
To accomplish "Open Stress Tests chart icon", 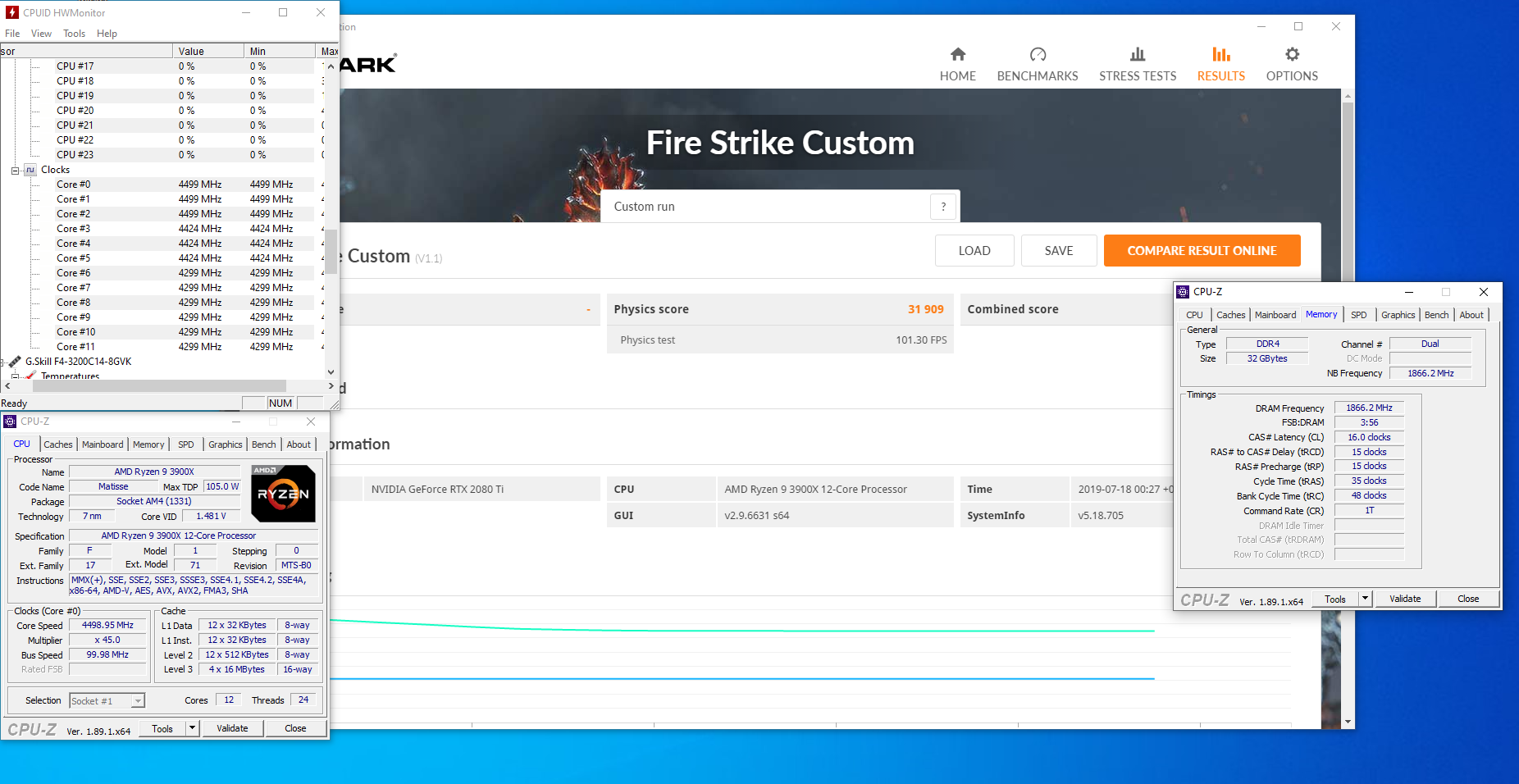I will (x=1138, y=54).
